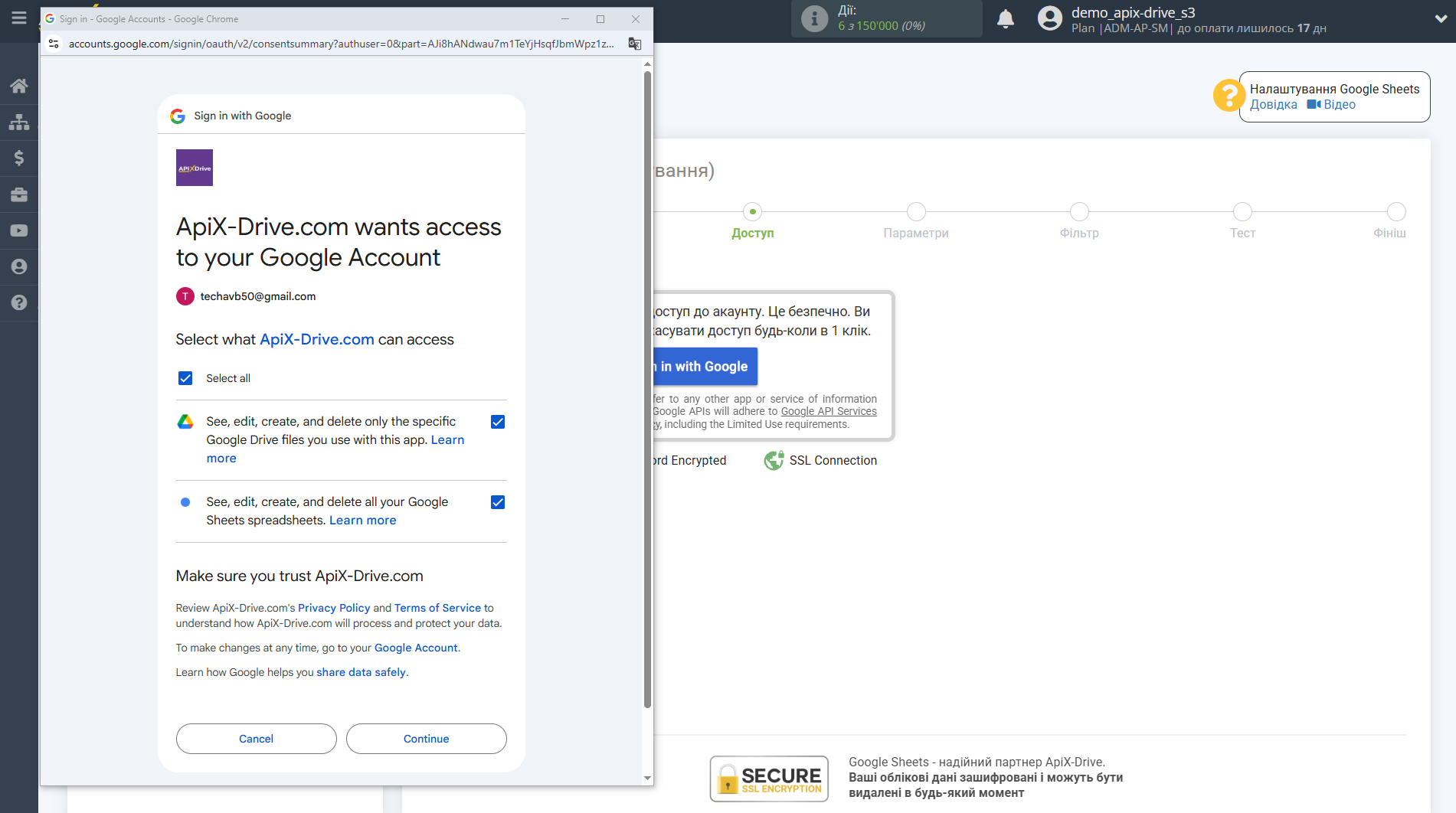The height and width of the screenshot is (813, 1456).
Task: Open the notifications bell
Action: (1005, 19)
